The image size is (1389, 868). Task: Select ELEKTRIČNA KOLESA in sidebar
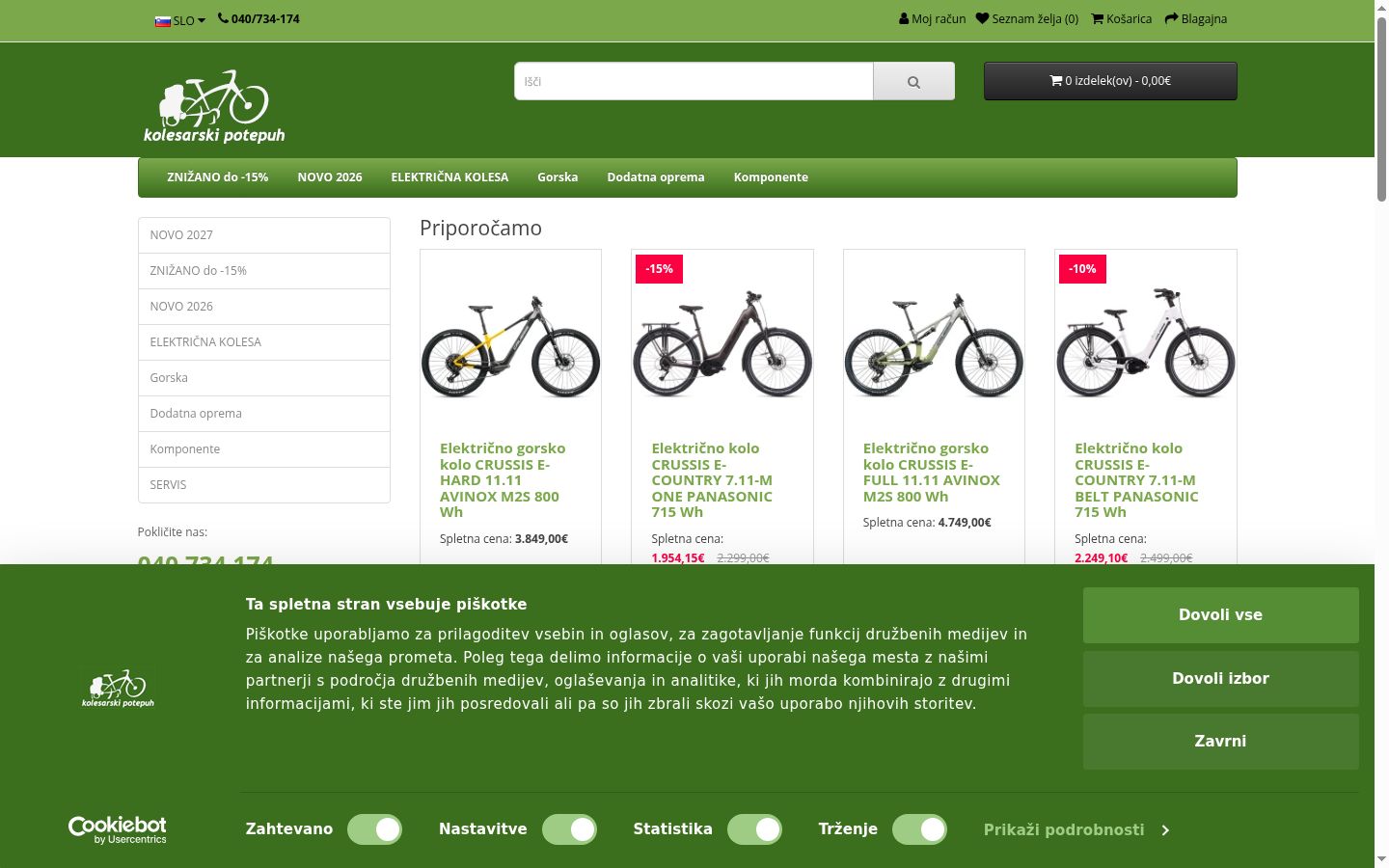[x=264, y=342]
